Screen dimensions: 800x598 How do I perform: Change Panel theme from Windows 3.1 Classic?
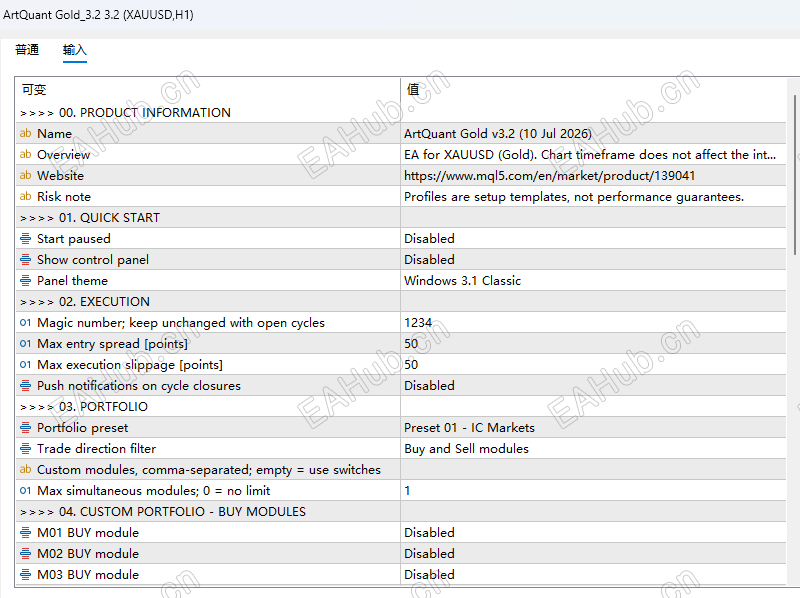593,280
